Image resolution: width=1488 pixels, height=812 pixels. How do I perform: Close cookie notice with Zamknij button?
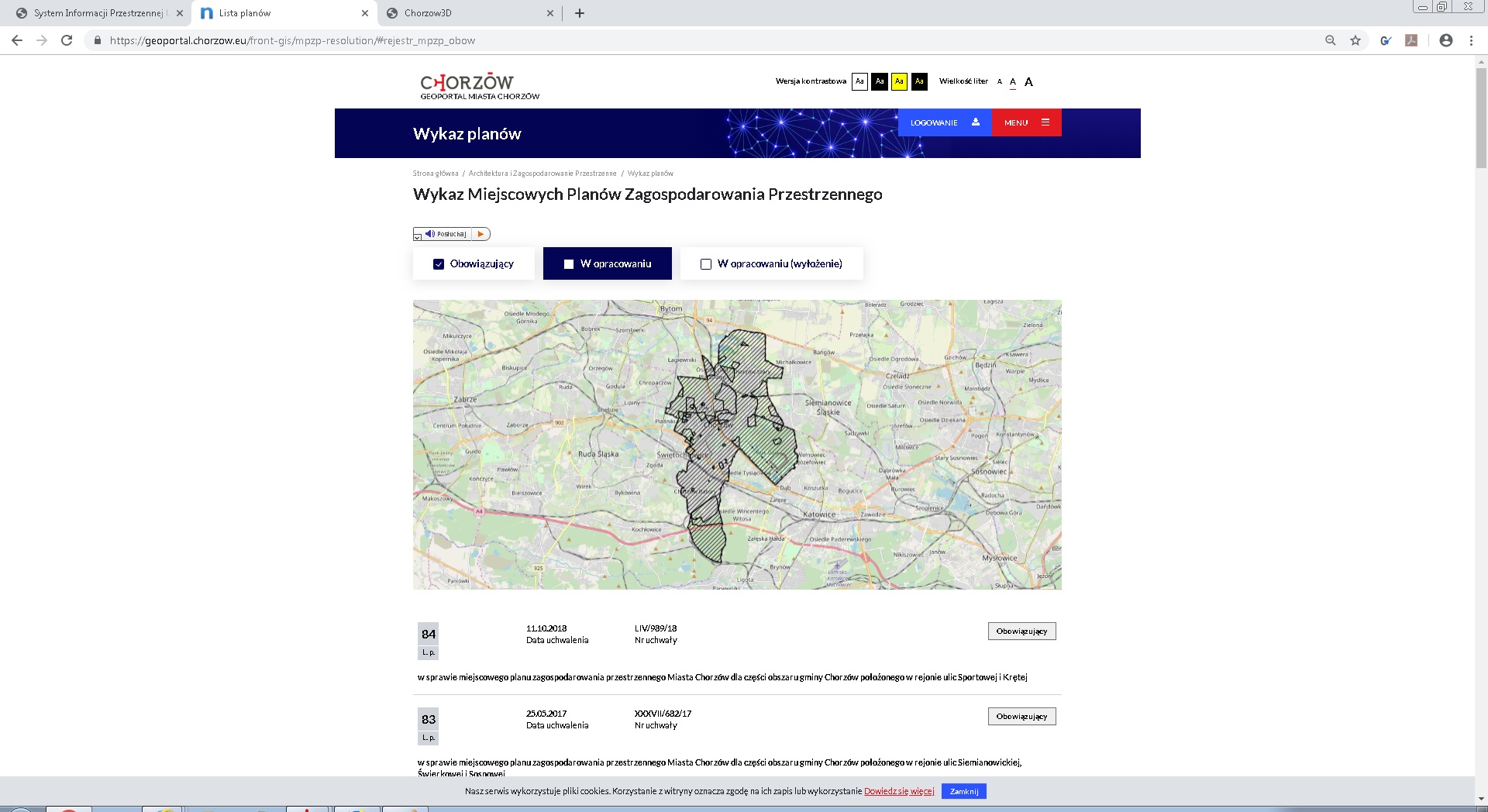(x=964, y=791)
